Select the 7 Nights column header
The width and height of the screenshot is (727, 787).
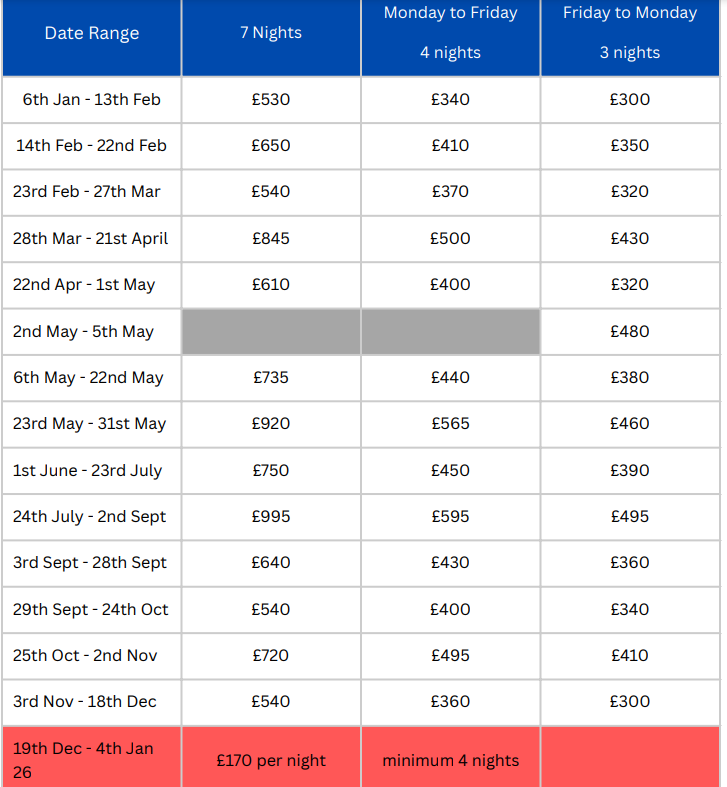(x=271, y=33)
